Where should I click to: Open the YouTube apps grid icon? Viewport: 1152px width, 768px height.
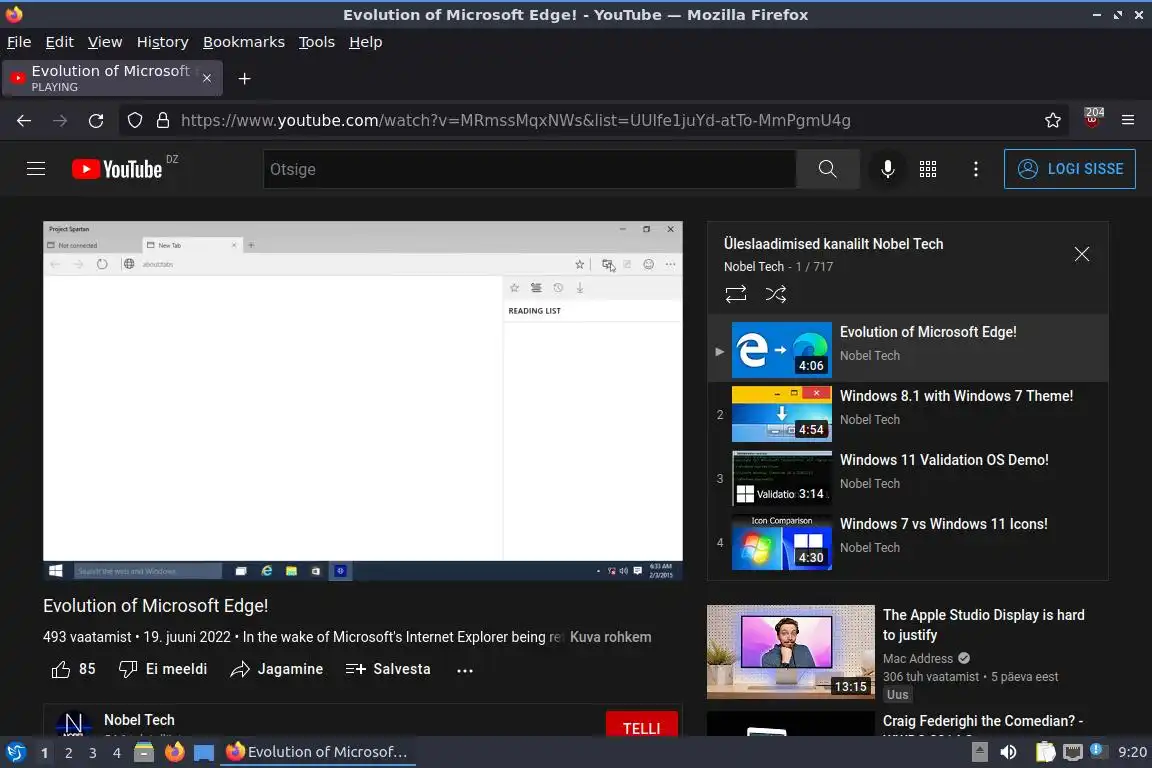928,169
